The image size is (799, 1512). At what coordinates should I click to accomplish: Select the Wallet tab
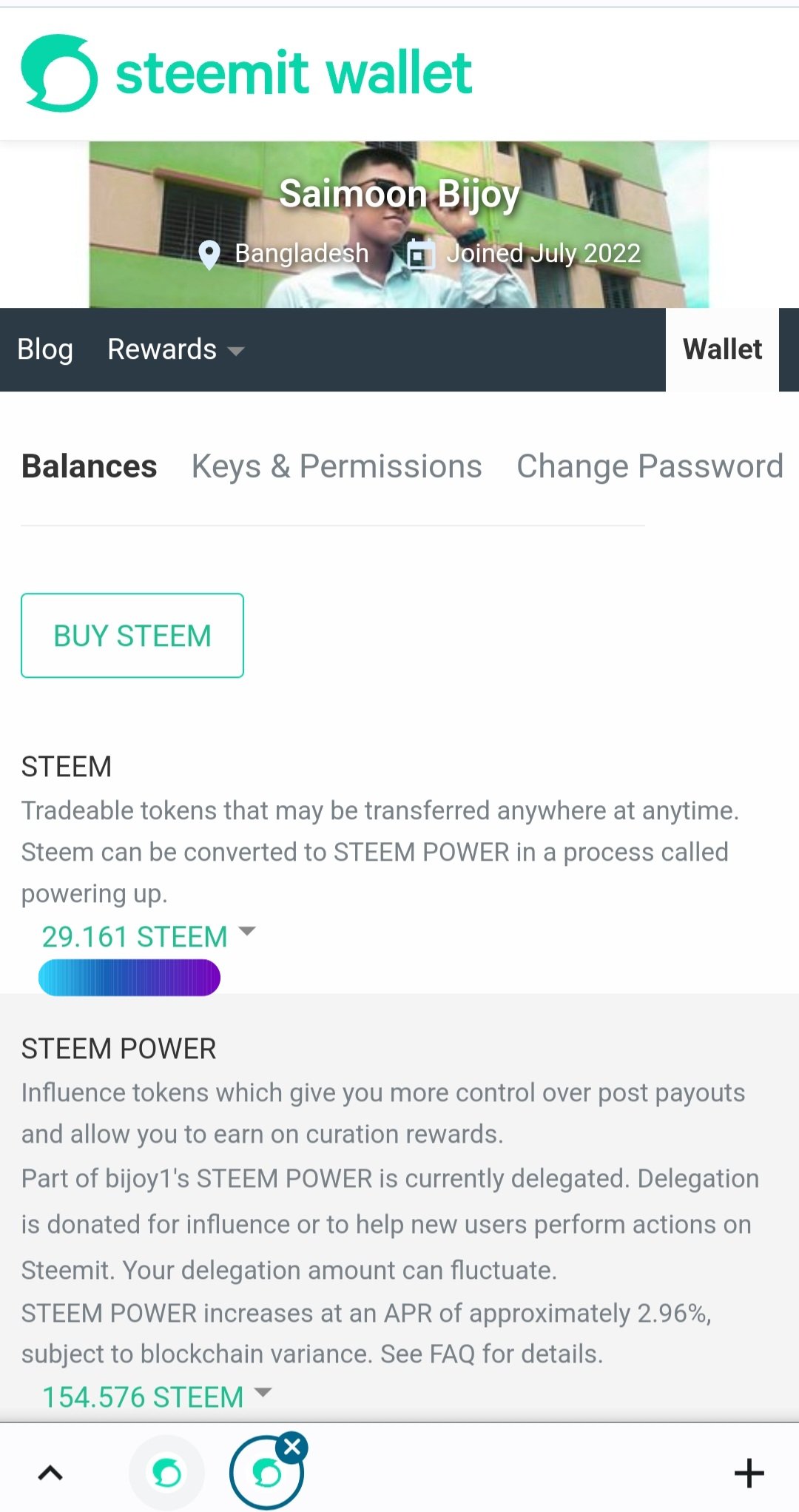click(722, 349)
